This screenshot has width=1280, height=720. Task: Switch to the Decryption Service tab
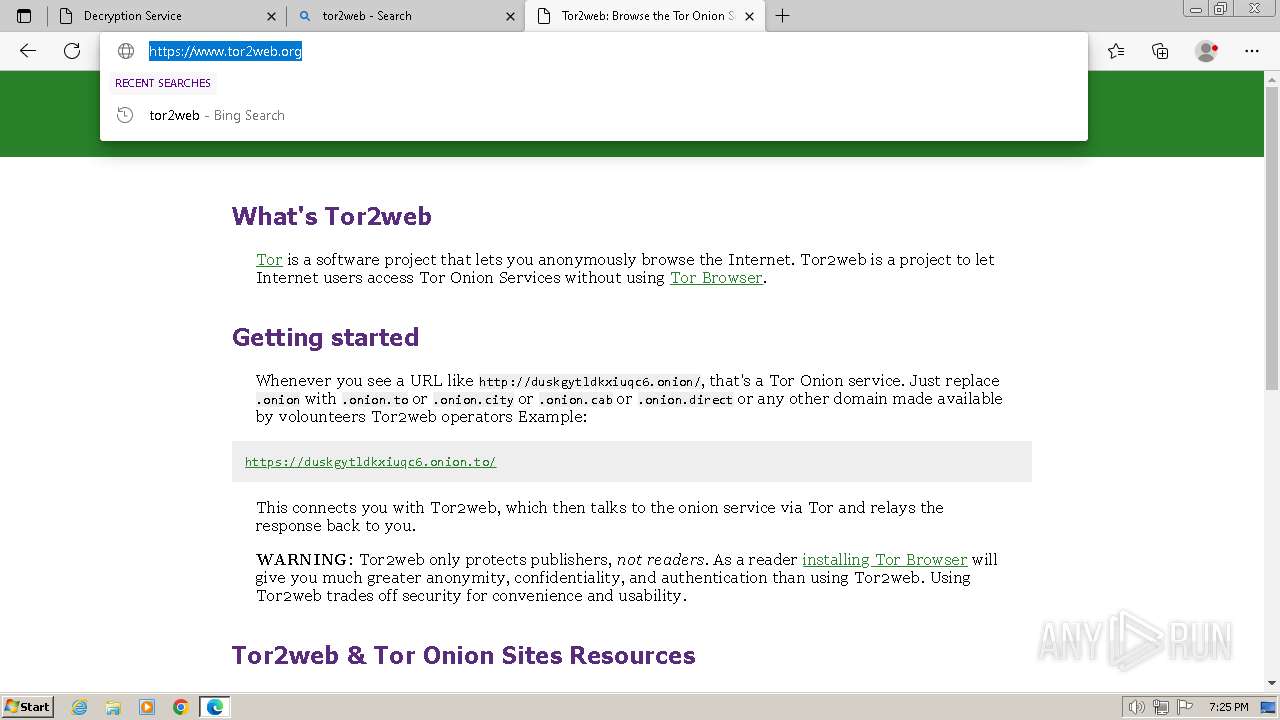pyautogui.click(x=166, y=16)
